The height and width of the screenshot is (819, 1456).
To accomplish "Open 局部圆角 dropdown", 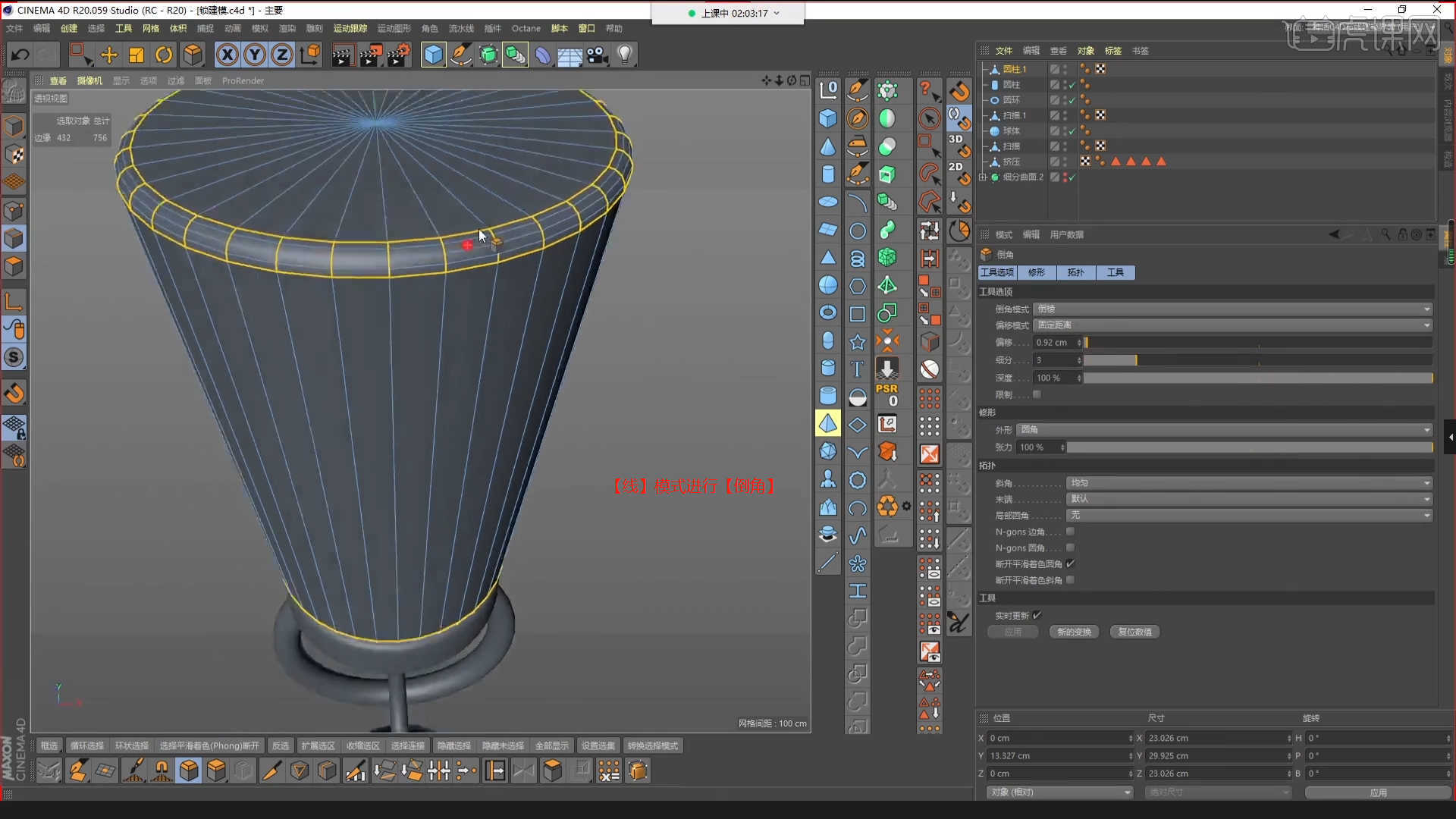I will coord(1249,515).
